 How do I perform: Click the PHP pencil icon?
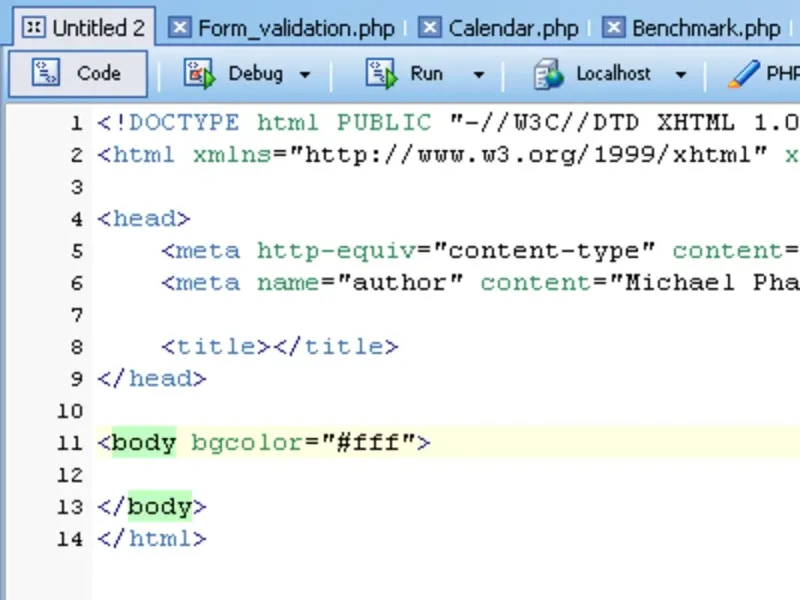(x=743, y=74)
